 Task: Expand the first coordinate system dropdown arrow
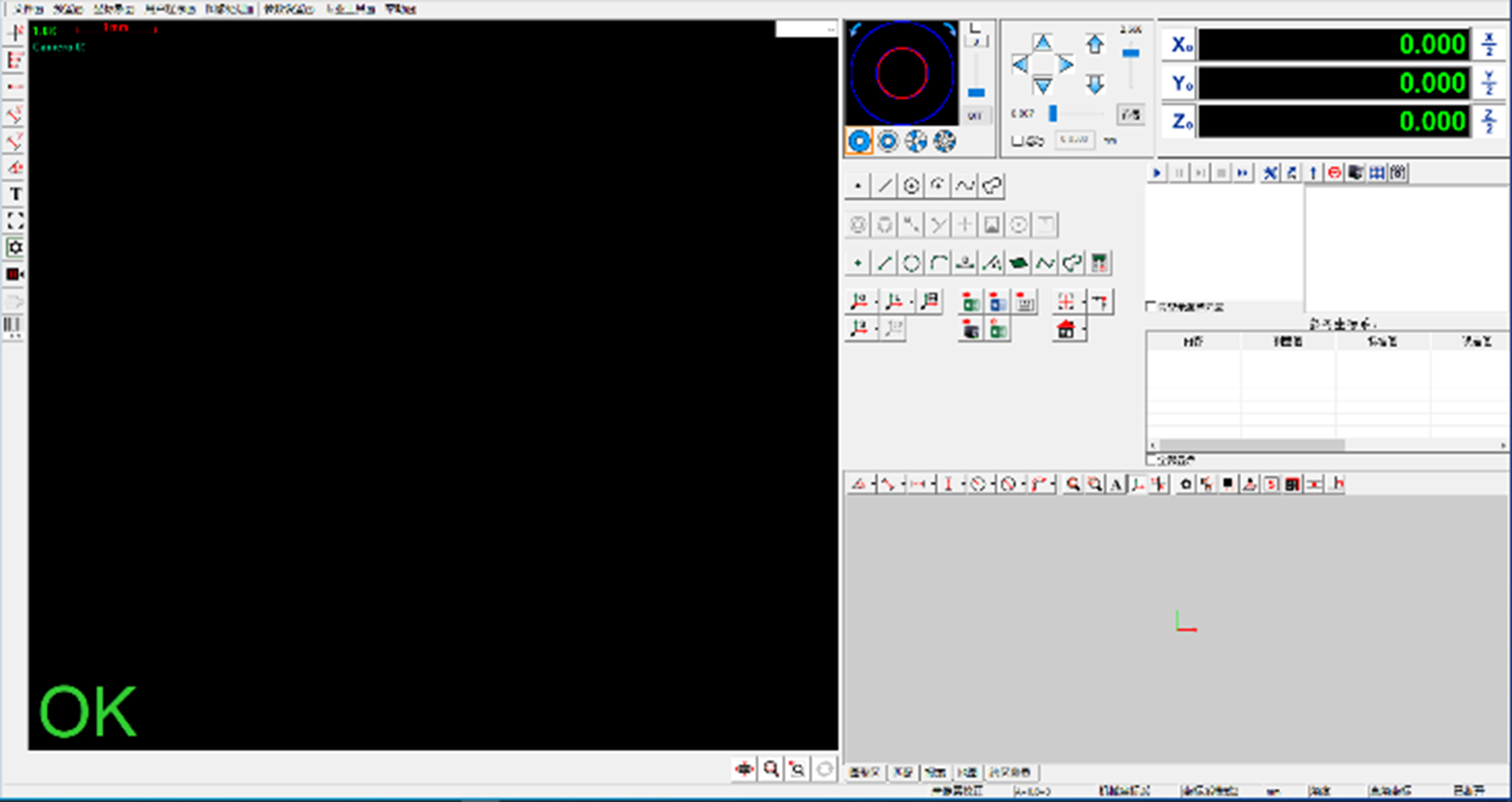(x=876, y=302)
